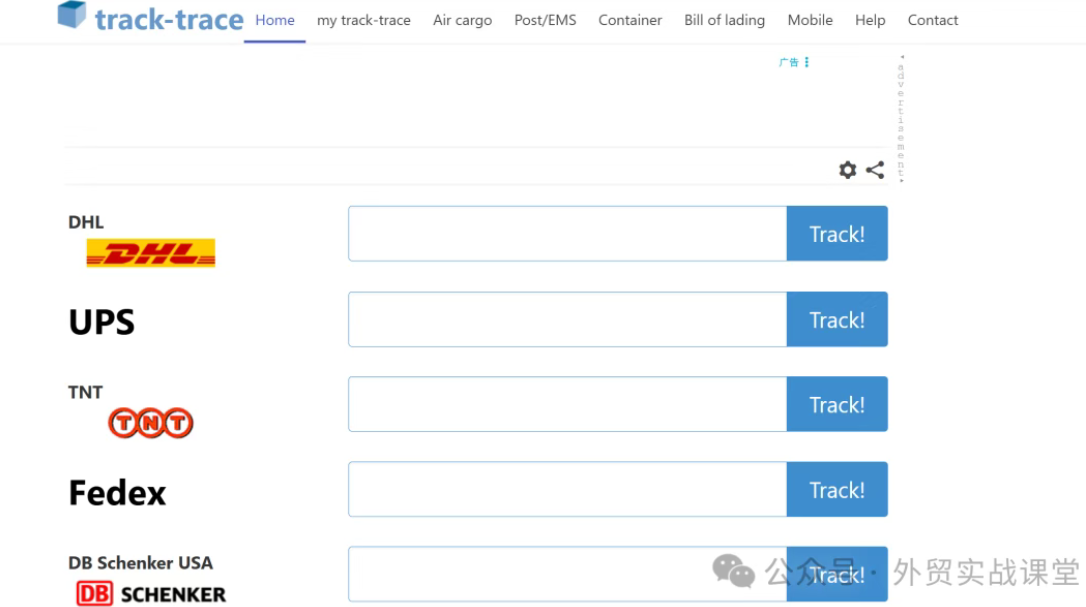Click the orange TNT logo
Image resolution: width=1086 pixels, height=607 pixels.
(150, 423)
